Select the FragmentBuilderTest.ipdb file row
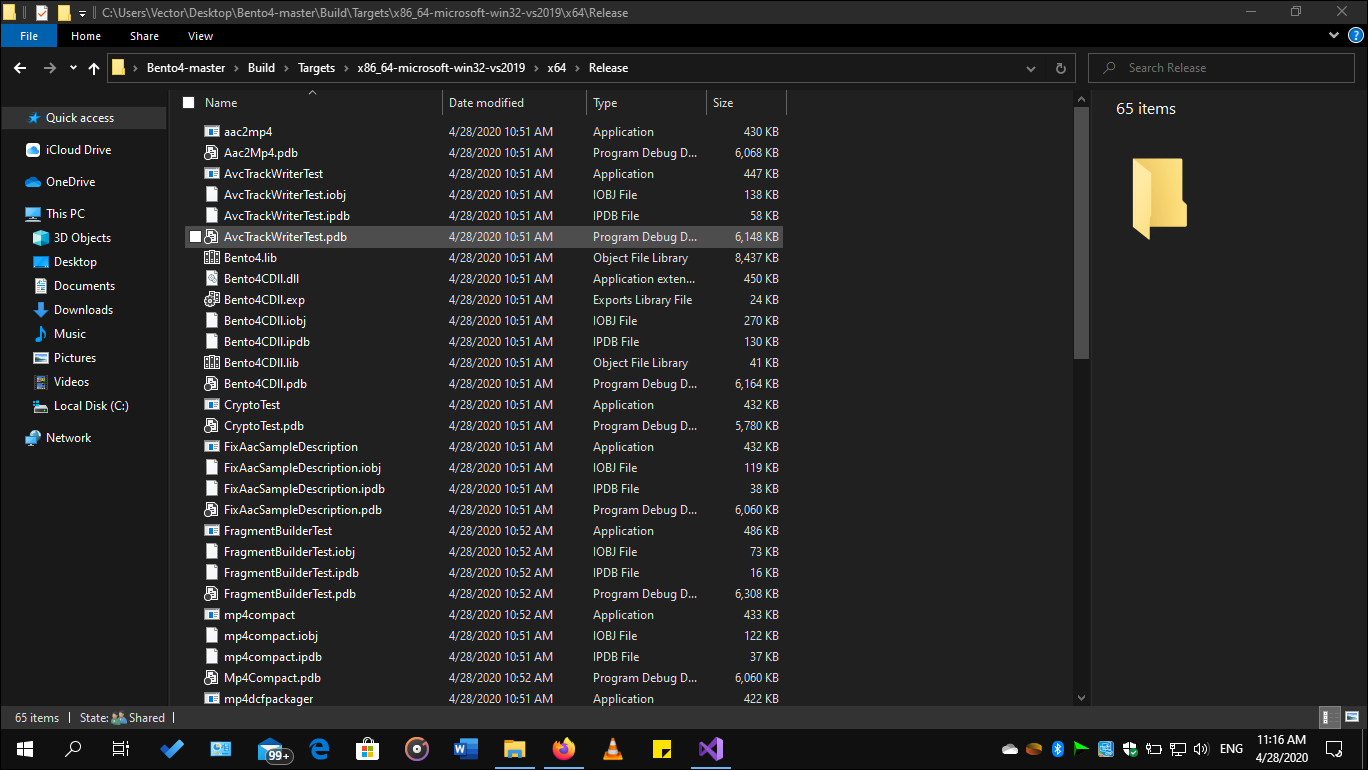 tap(484, 573)
